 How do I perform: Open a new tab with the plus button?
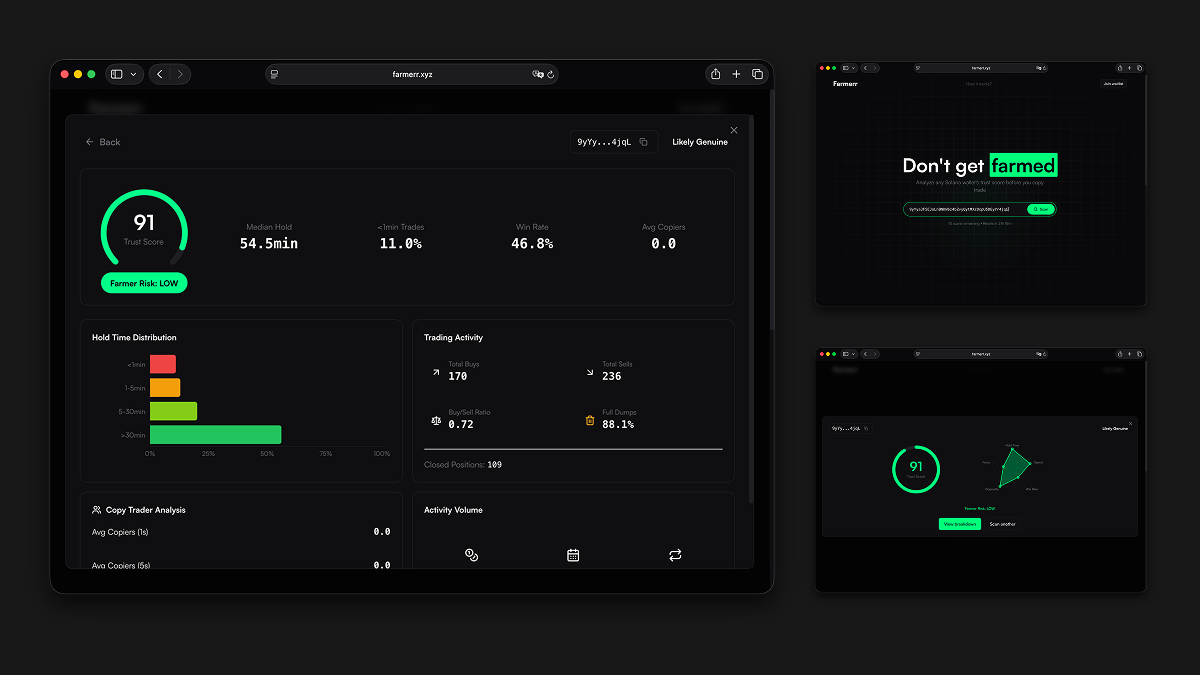(736, 74)
